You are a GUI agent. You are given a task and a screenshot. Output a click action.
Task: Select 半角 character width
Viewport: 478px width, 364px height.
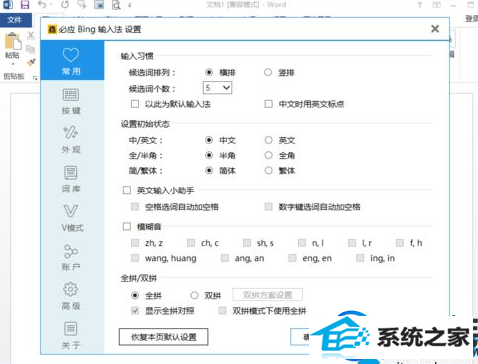209,155
